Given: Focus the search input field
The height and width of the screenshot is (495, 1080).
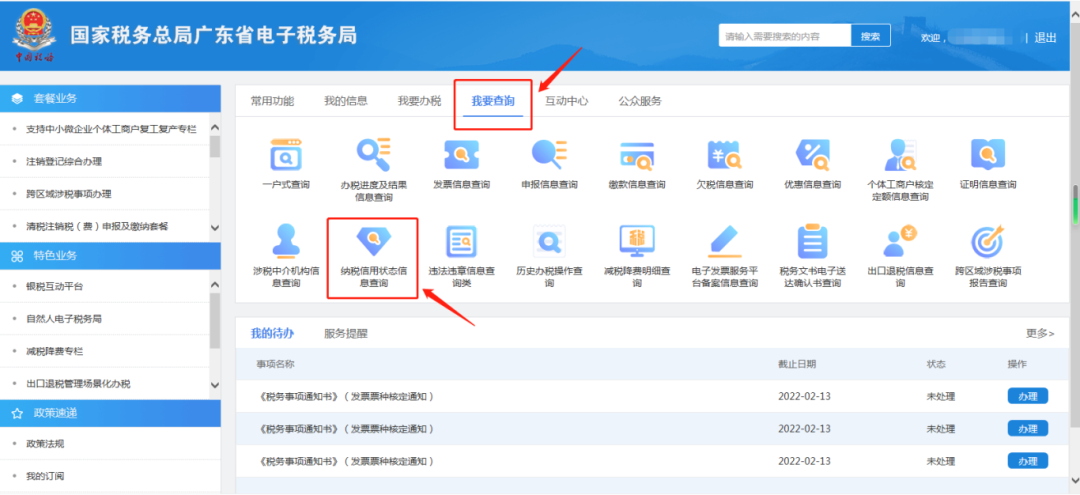Looking at the screenshot, I should (785, 36).
